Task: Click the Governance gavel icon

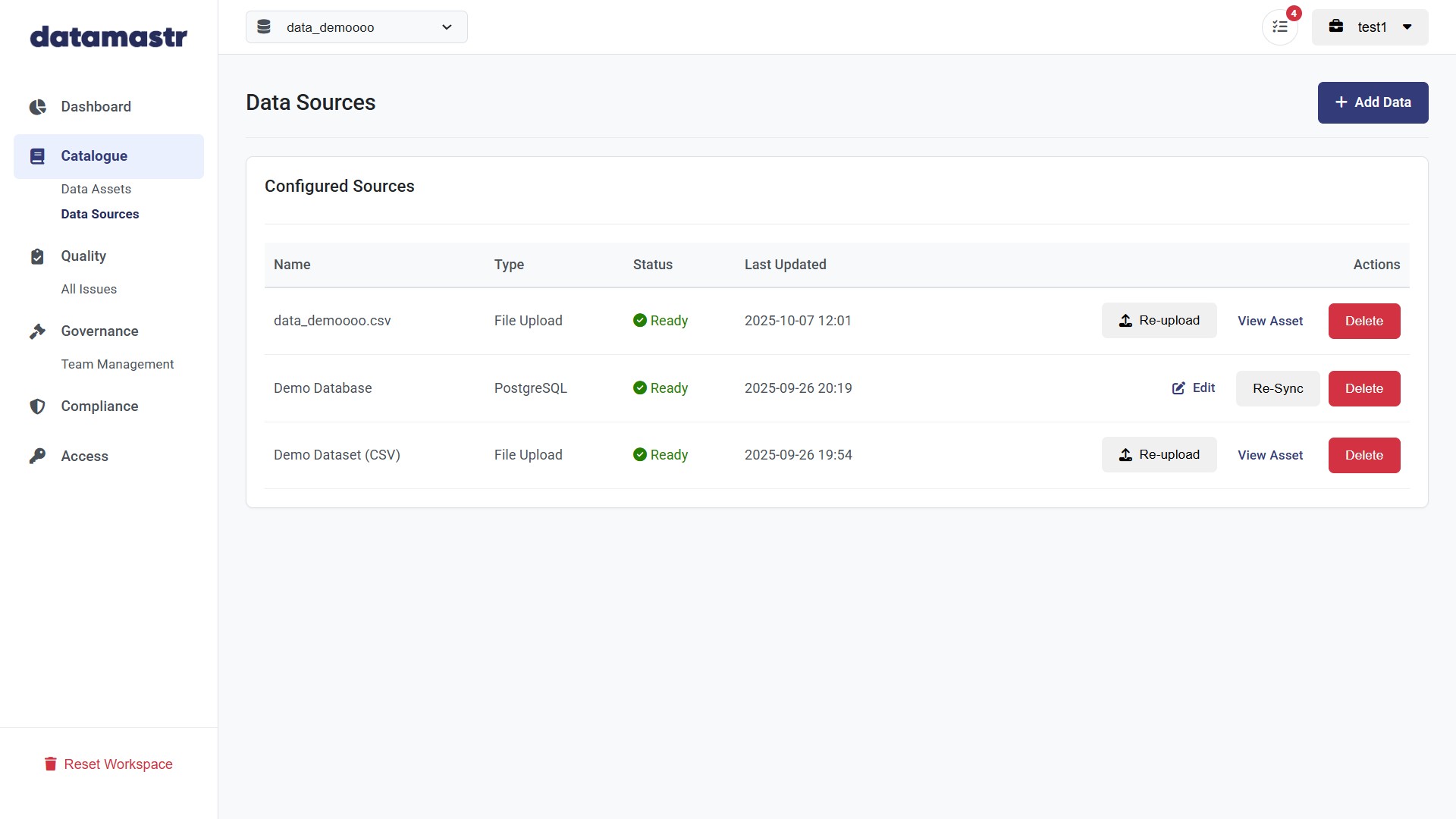Action: pyautogui.click(x=37, y=331)
